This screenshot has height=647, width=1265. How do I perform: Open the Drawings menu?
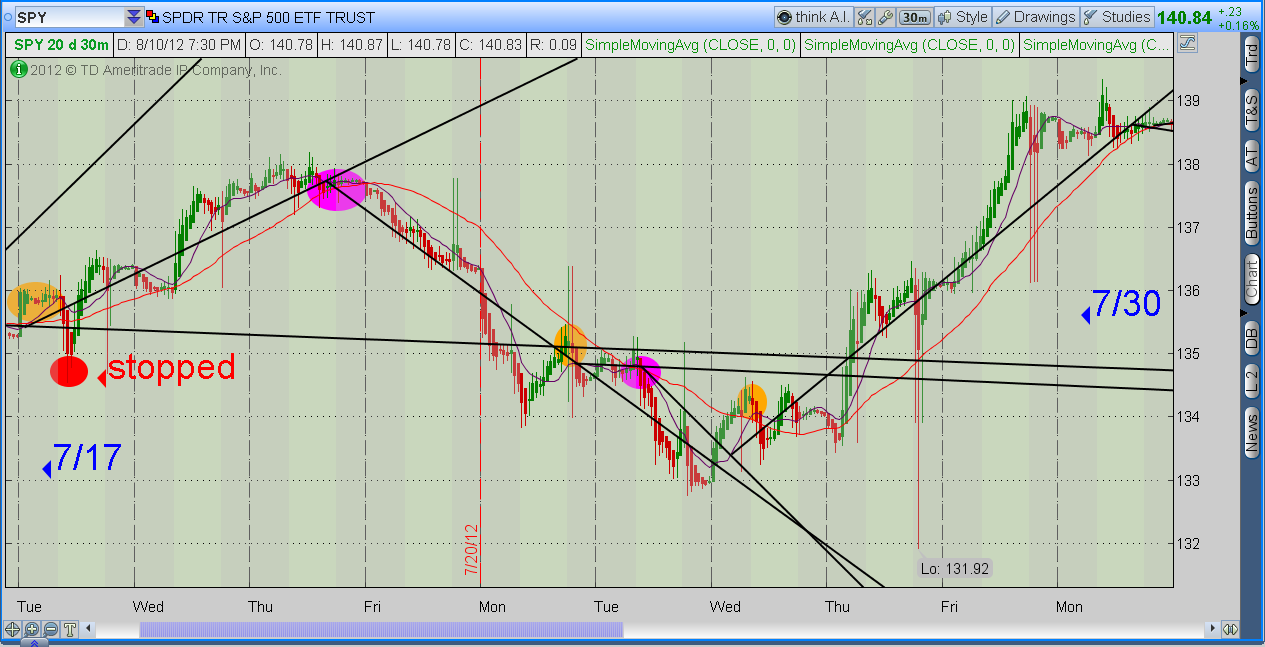click(x=1035, y=17)
